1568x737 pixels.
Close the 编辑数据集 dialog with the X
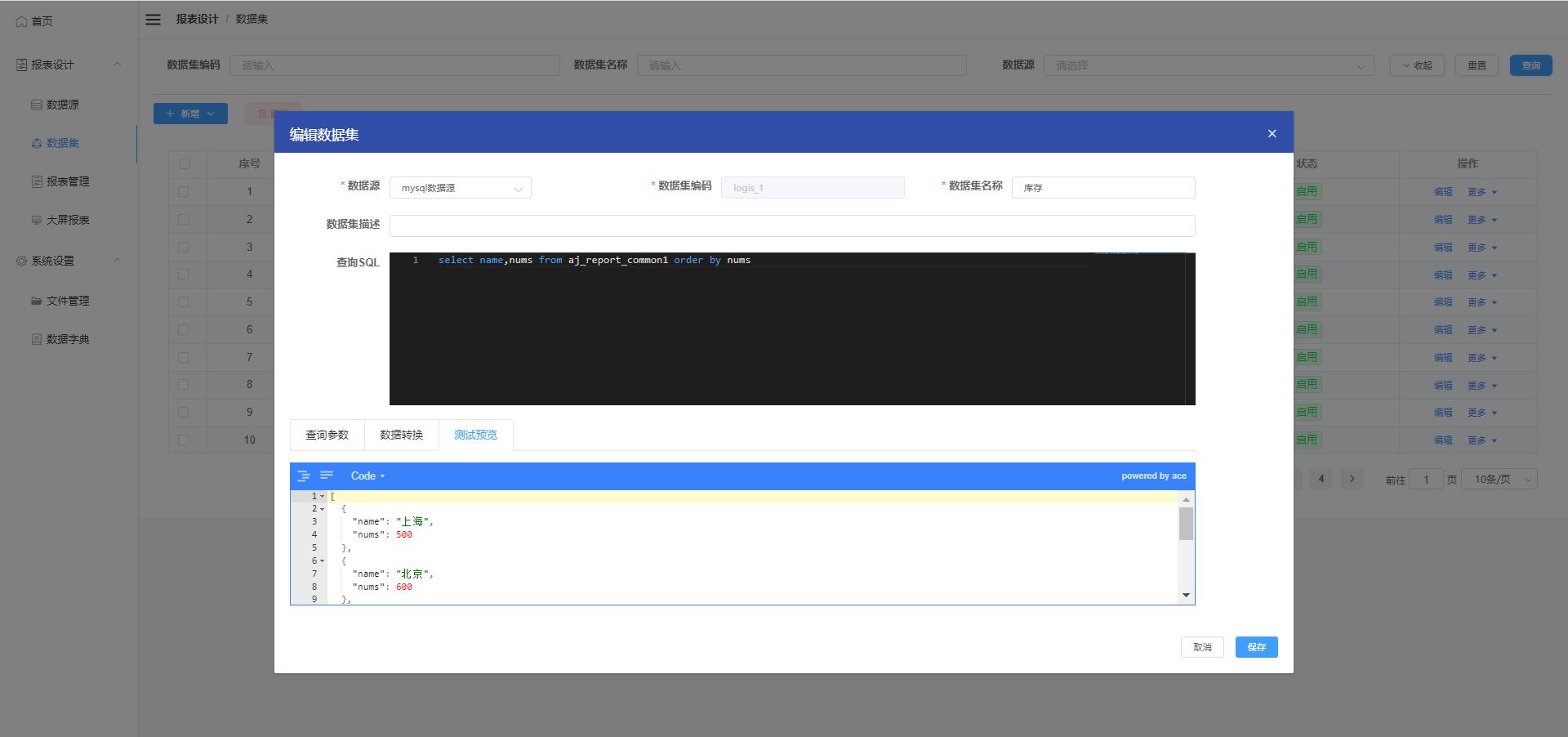(1272, 133)
